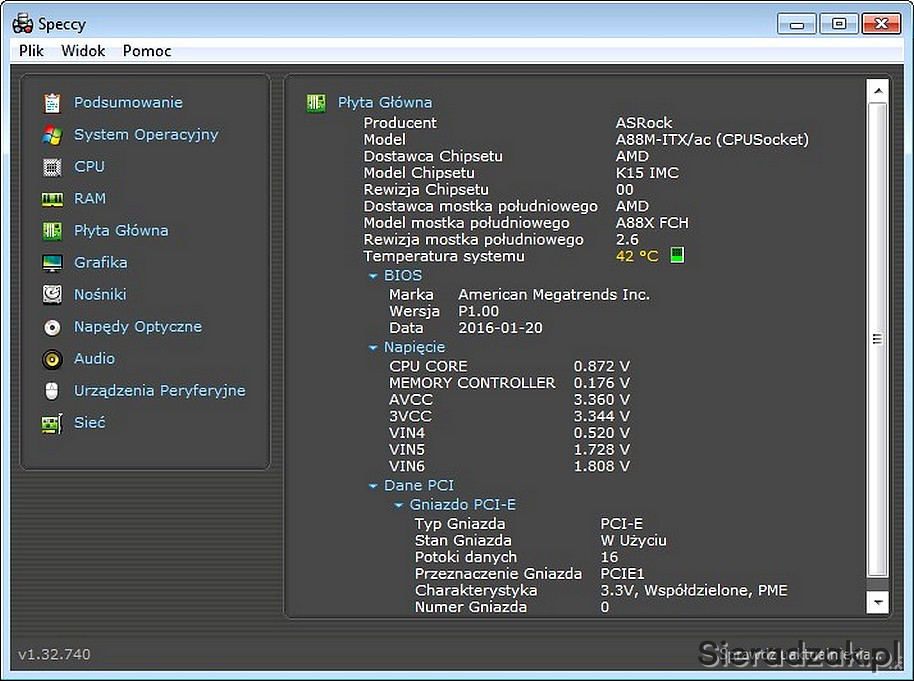The image size is (914, 681).
Task: Click the CPU CORE voltage 0.872 V
Action: click(602, 366)
